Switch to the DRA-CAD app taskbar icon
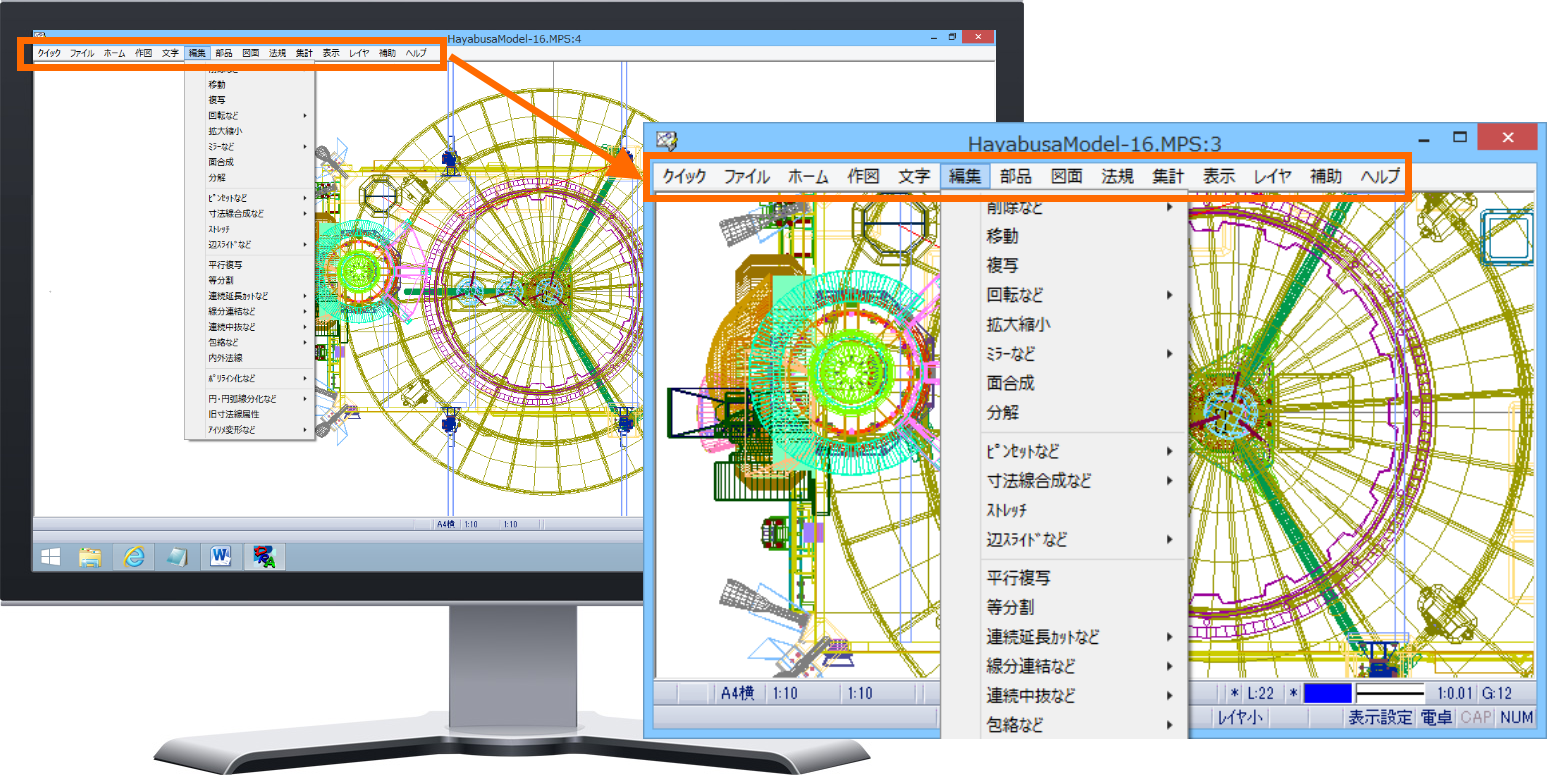The height and width of the screenshot is (780, 1560). pos(266,557)
